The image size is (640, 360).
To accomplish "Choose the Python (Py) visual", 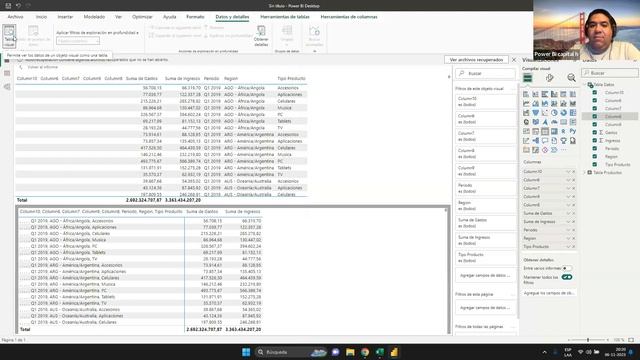I will click(573, 131).
